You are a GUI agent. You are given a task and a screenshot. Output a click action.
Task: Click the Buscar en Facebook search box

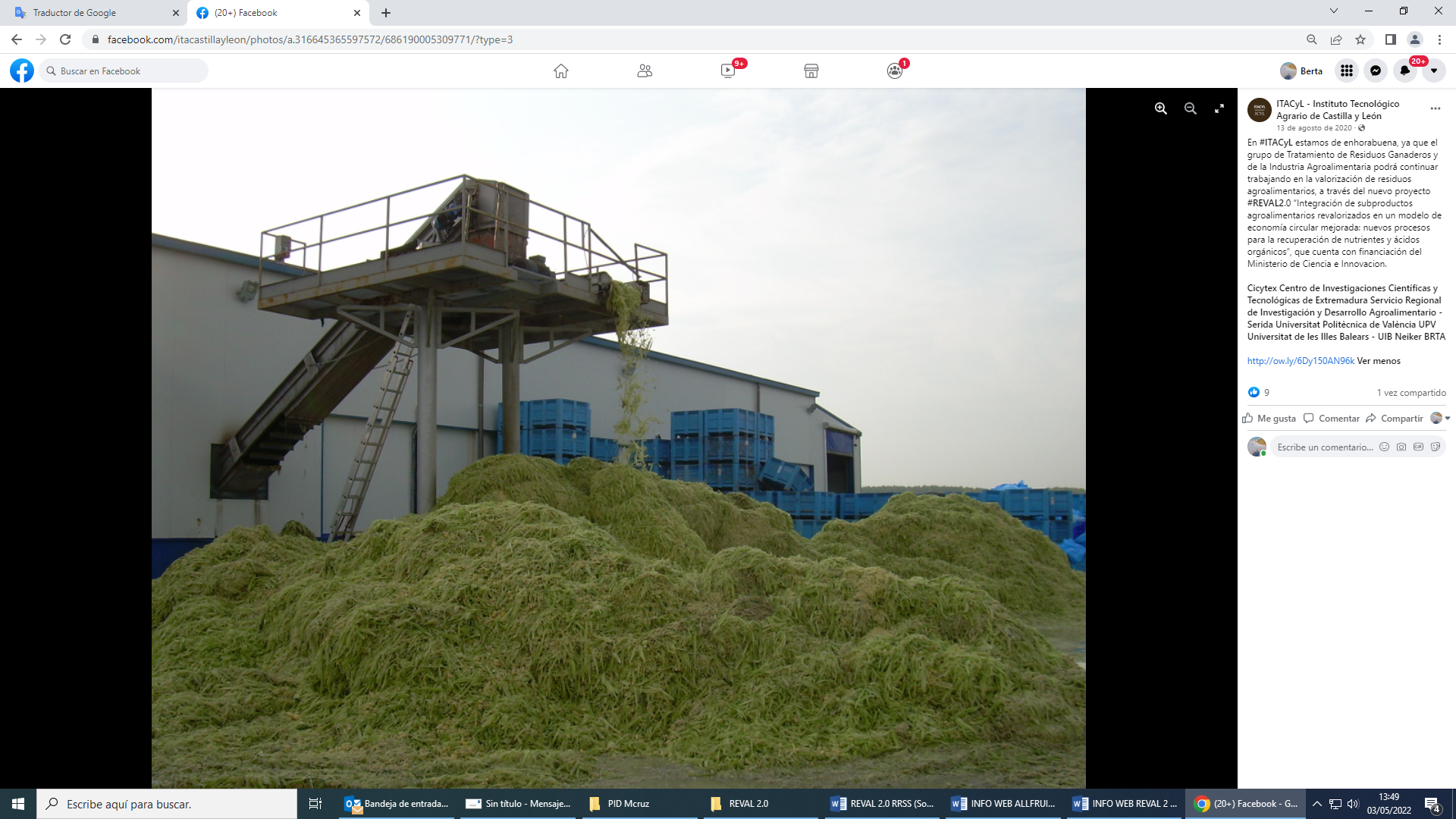tap(124, 71)
